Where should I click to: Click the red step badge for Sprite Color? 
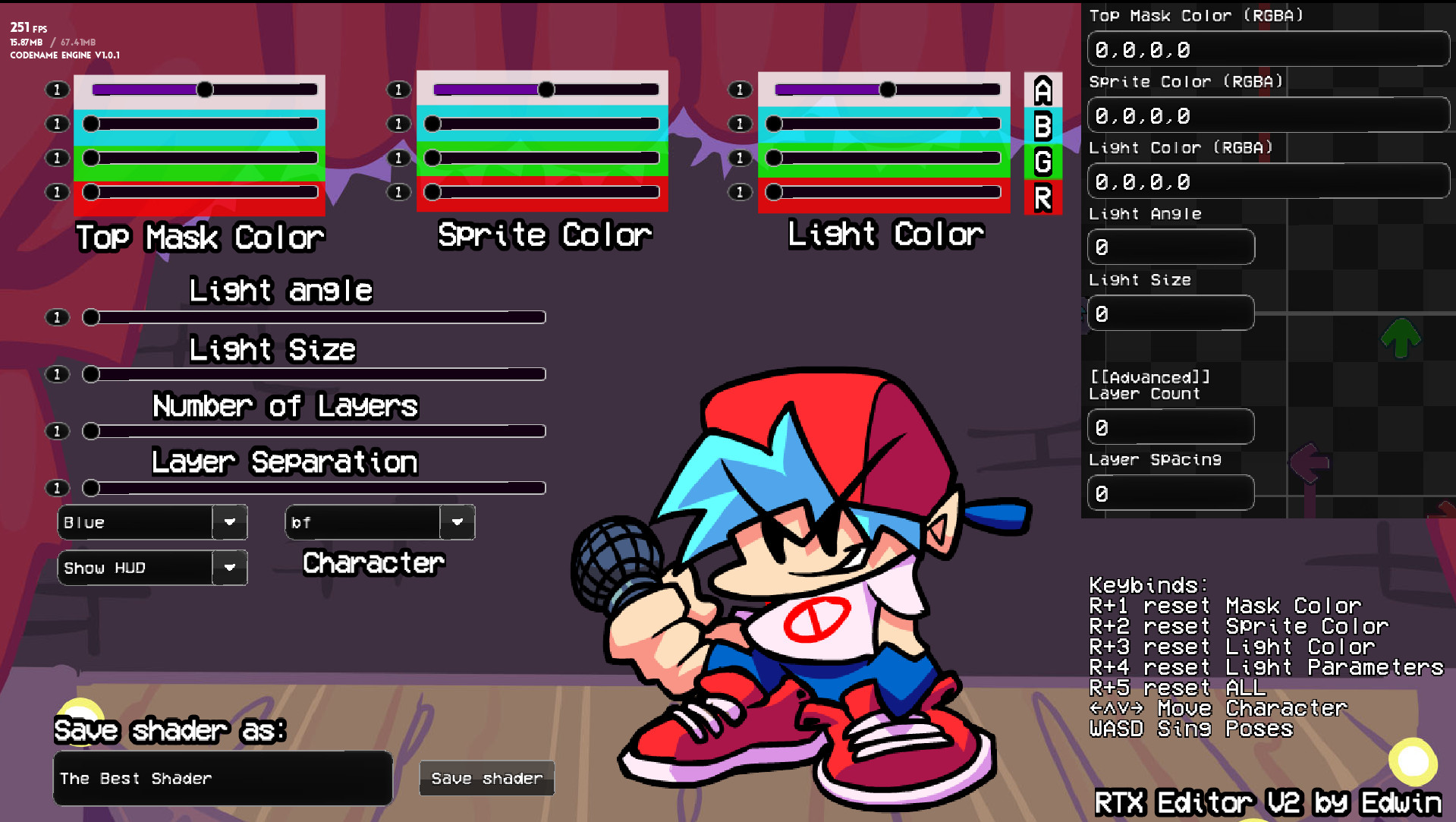tap(398, 192)
